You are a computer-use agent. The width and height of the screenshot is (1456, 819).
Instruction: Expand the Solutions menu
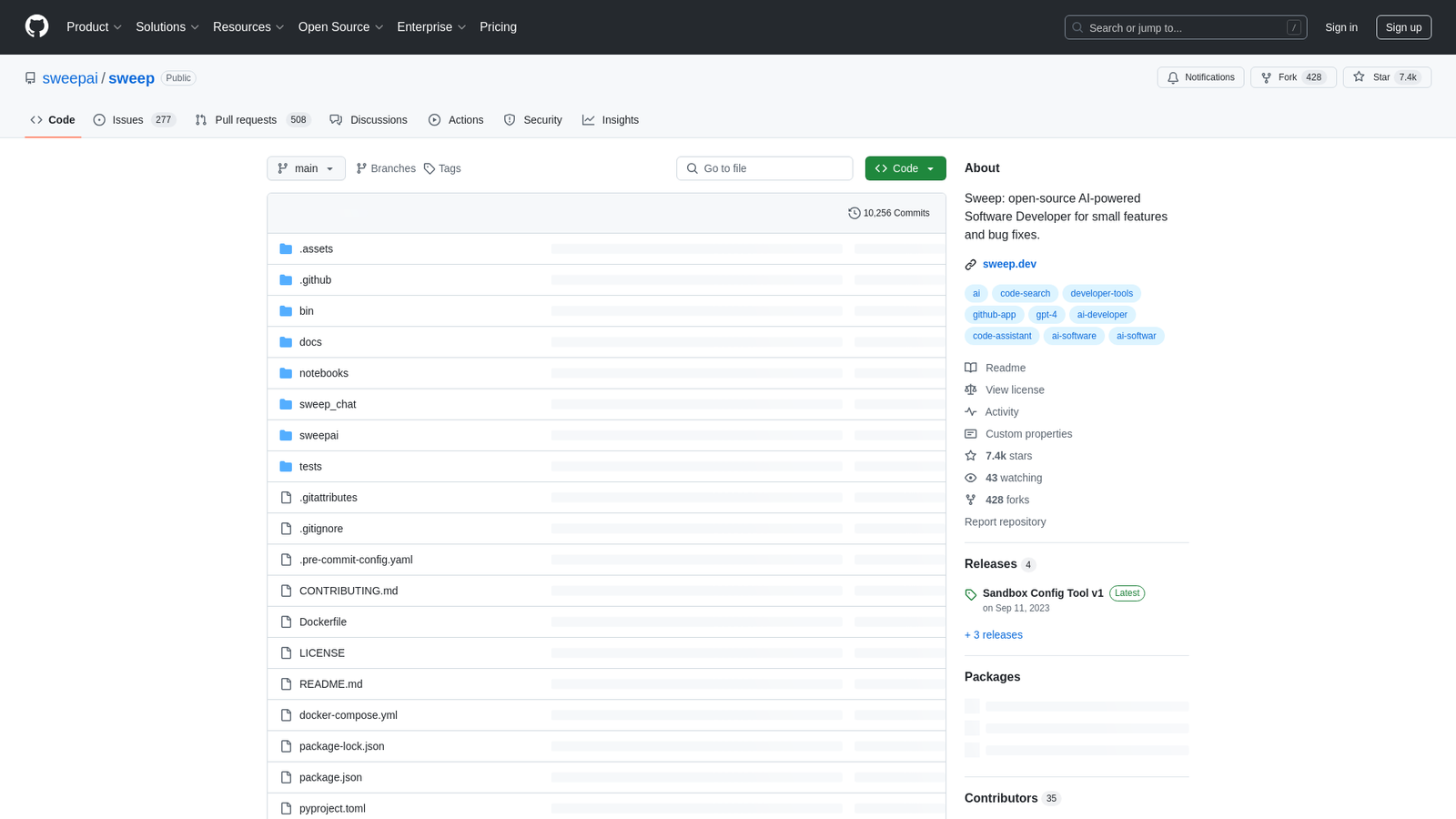(x=167, y=27)
